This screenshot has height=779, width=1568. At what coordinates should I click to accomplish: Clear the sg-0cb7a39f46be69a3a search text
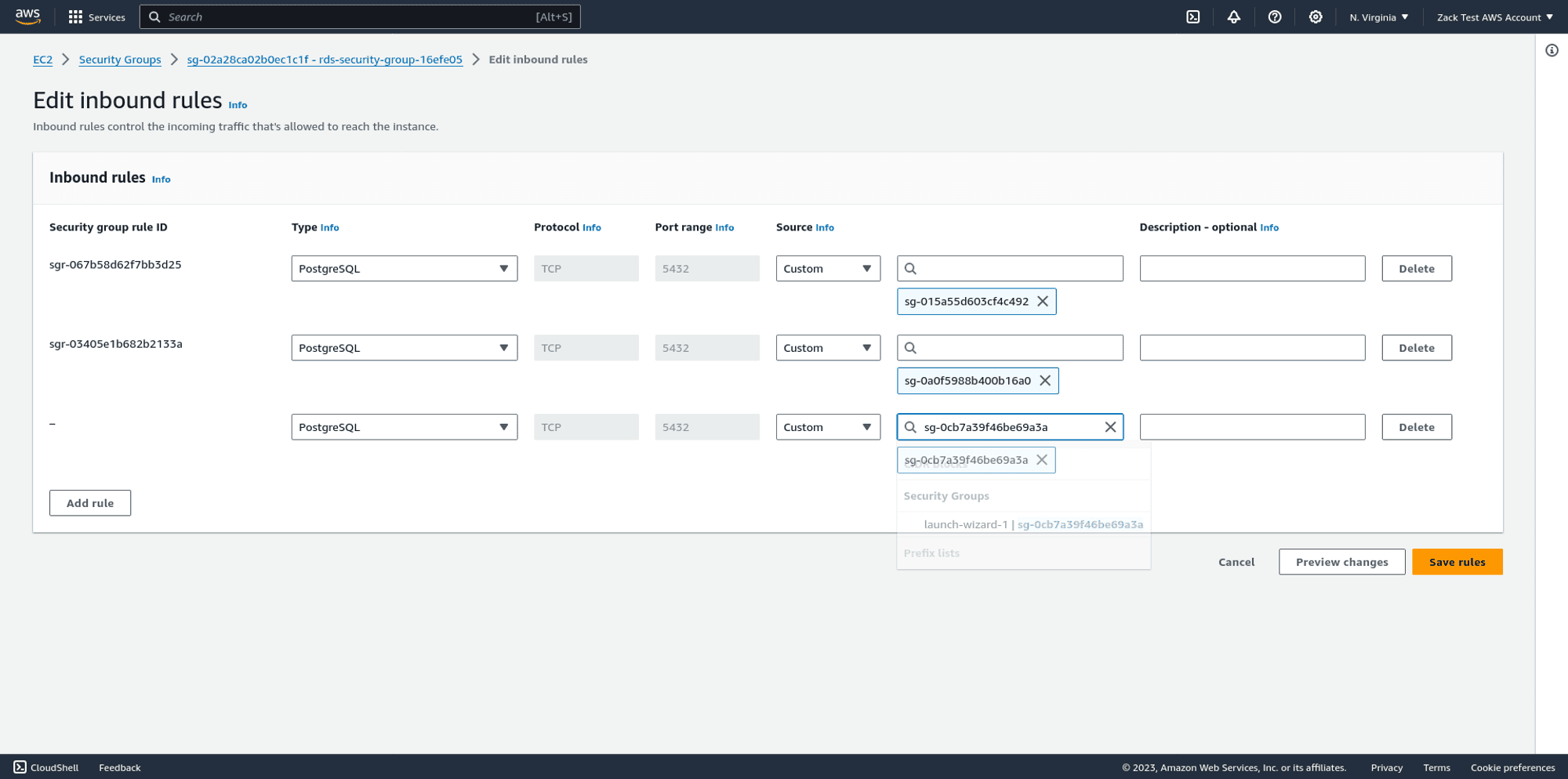1110,427
